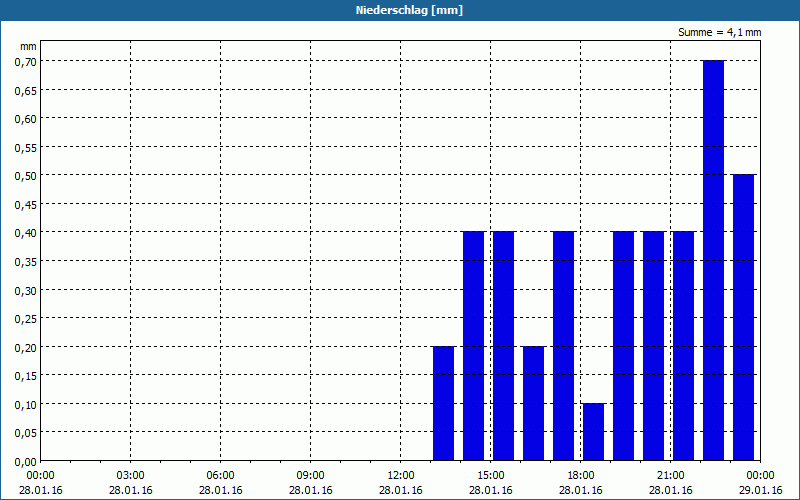Click the first bar, 0,20 mm after 13:00

(x=443, y=404)
